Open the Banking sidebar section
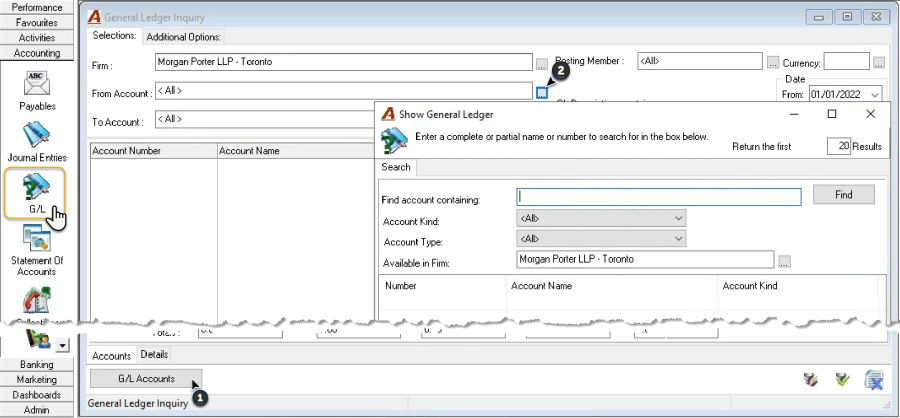 37,364
